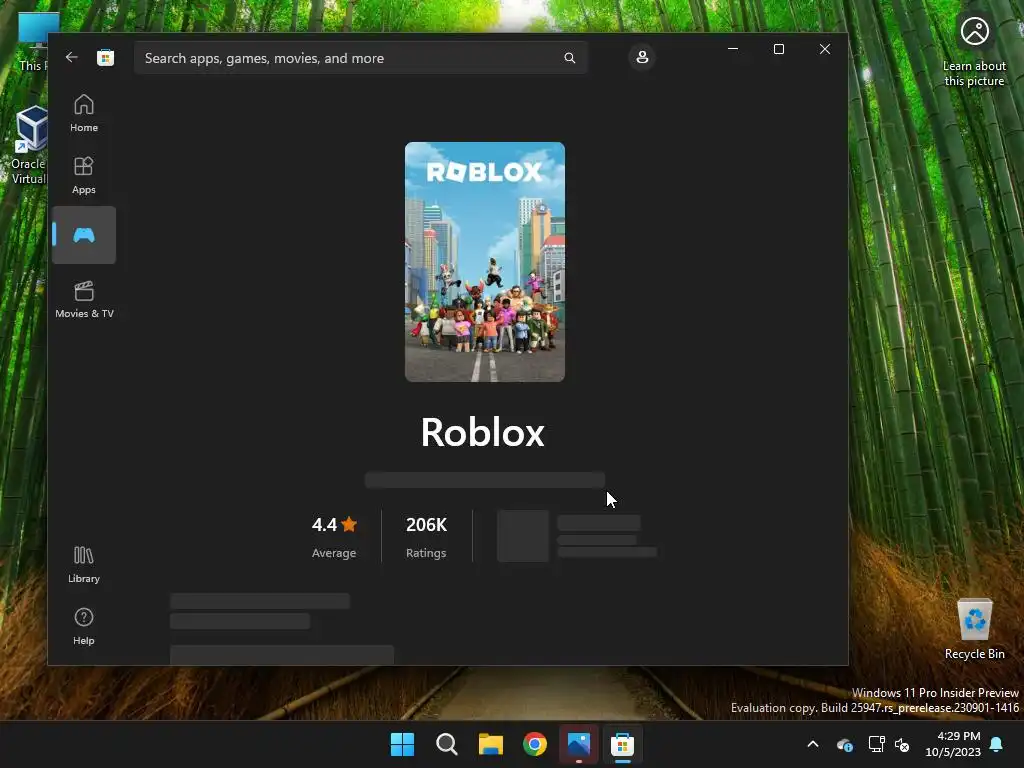This screenshot has width=1024, height=768.
Task: Click the magnifier search icon in Store
Action: [569, 58]
